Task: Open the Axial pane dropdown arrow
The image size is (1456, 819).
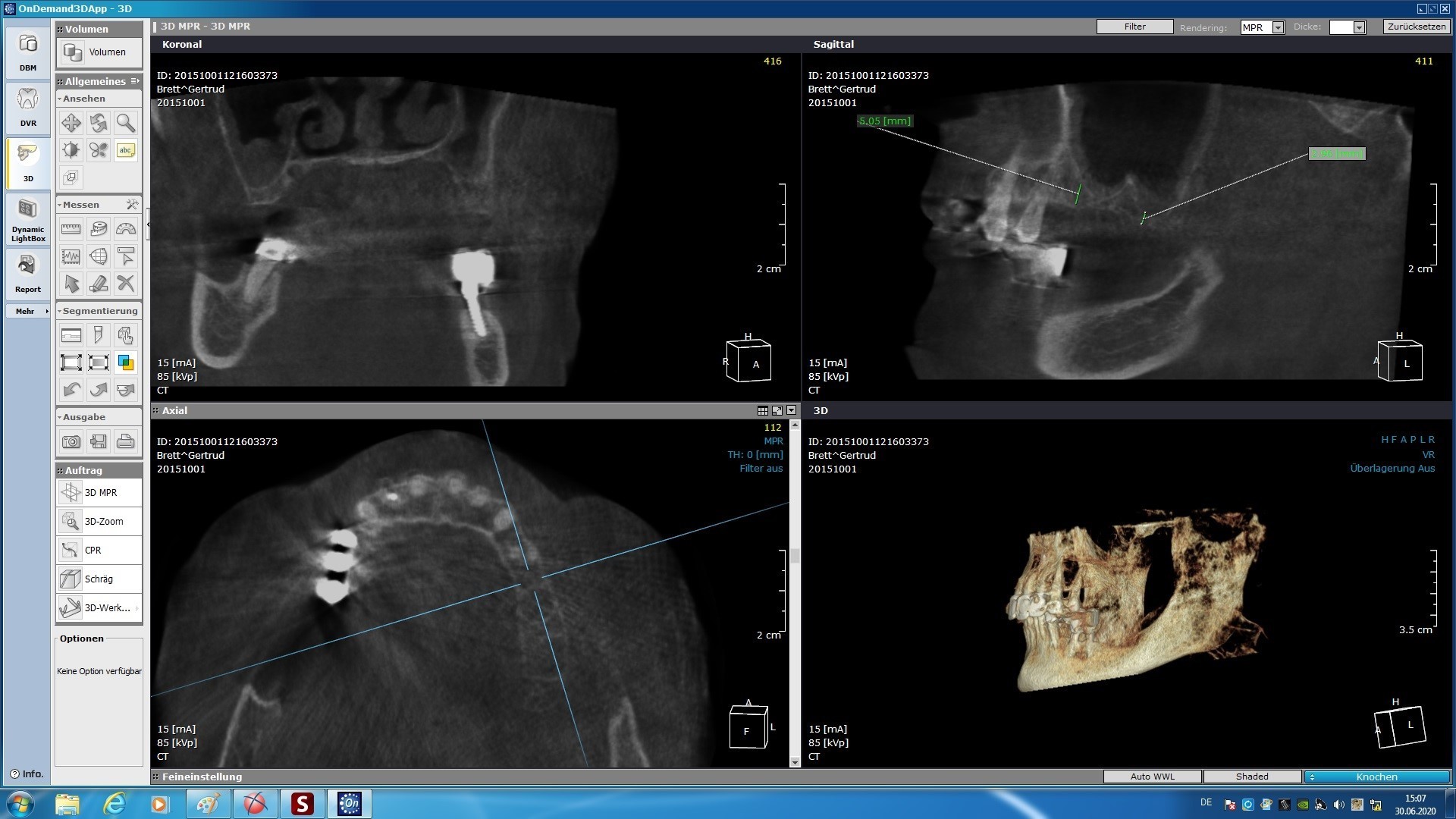Action: (792, 410)
